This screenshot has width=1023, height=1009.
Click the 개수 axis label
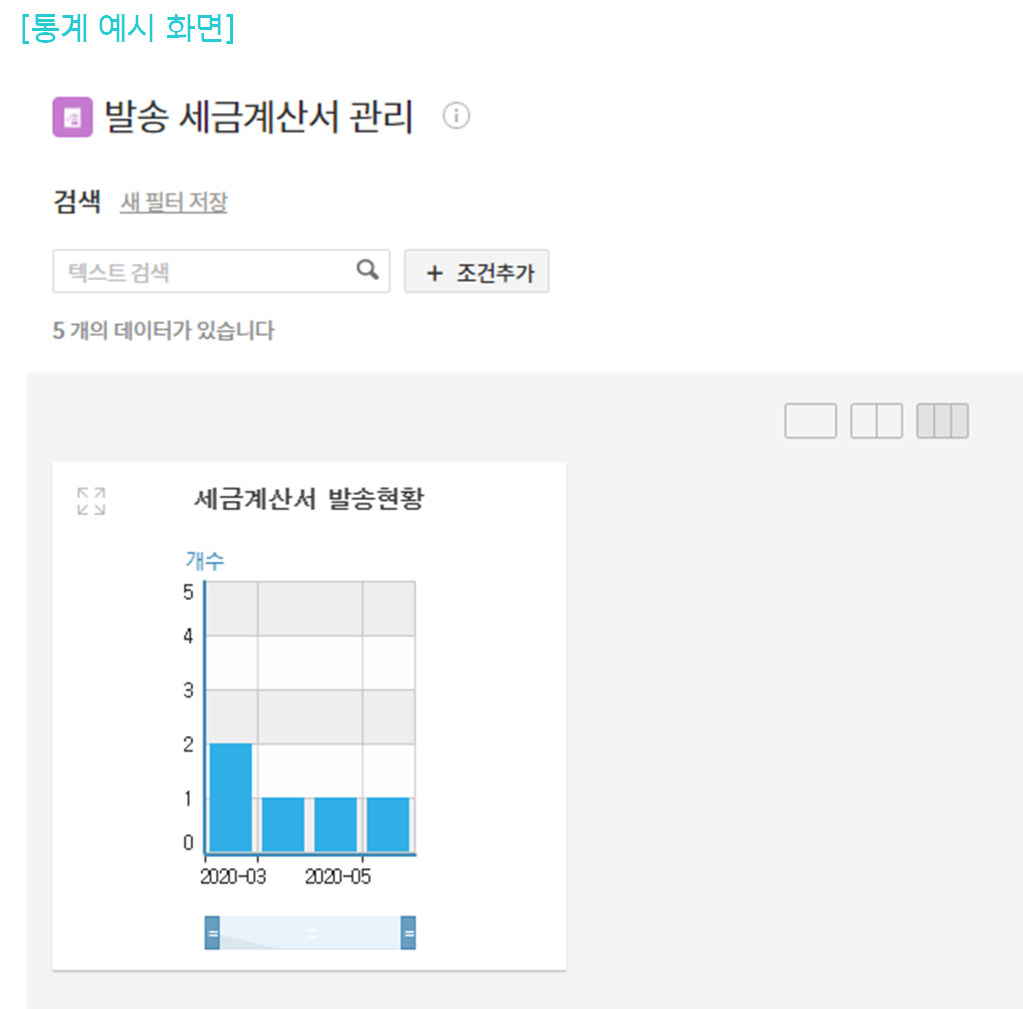pos(204,559)
